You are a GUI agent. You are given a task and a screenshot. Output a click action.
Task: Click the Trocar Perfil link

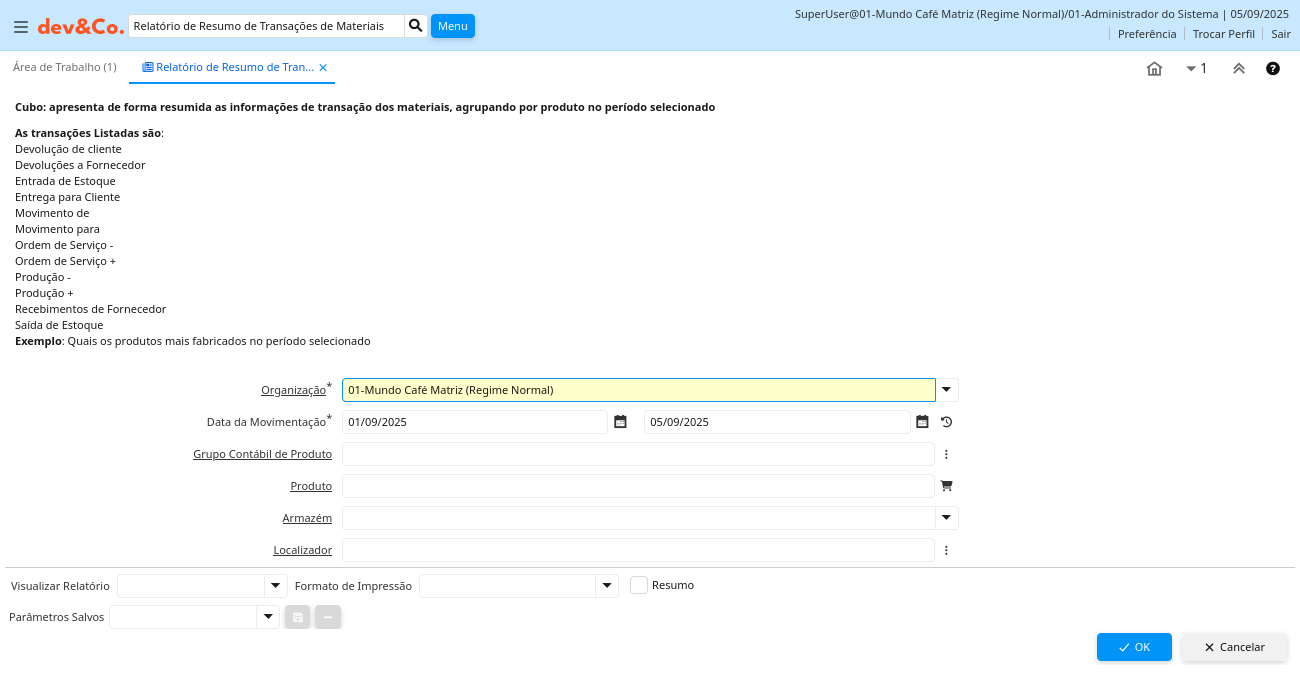[1223, 34]
